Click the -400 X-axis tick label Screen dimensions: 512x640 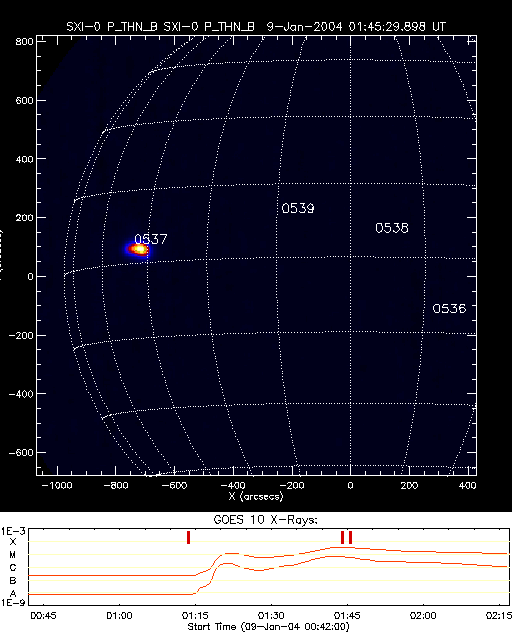233,486
